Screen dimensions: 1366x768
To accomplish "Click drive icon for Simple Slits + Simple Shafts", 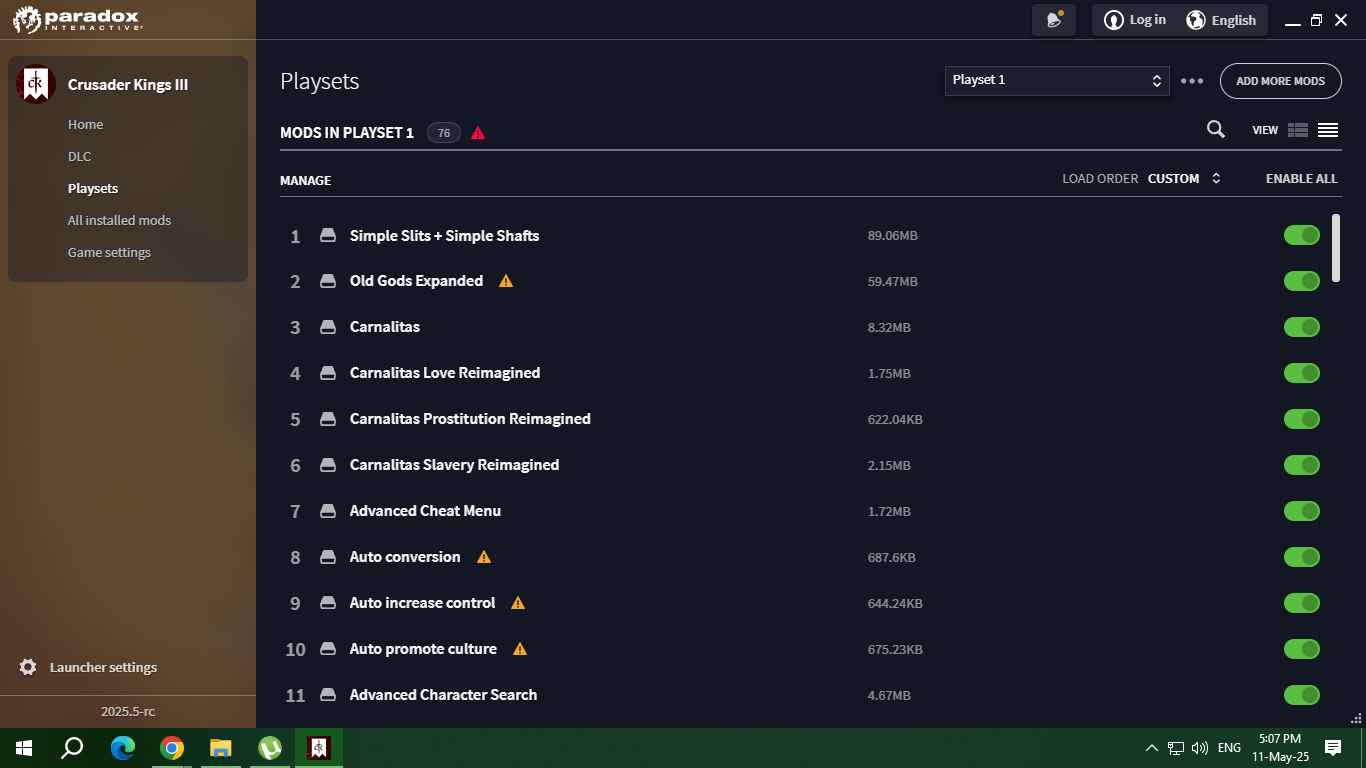I will pyautogui.click(x=327, y=236).
